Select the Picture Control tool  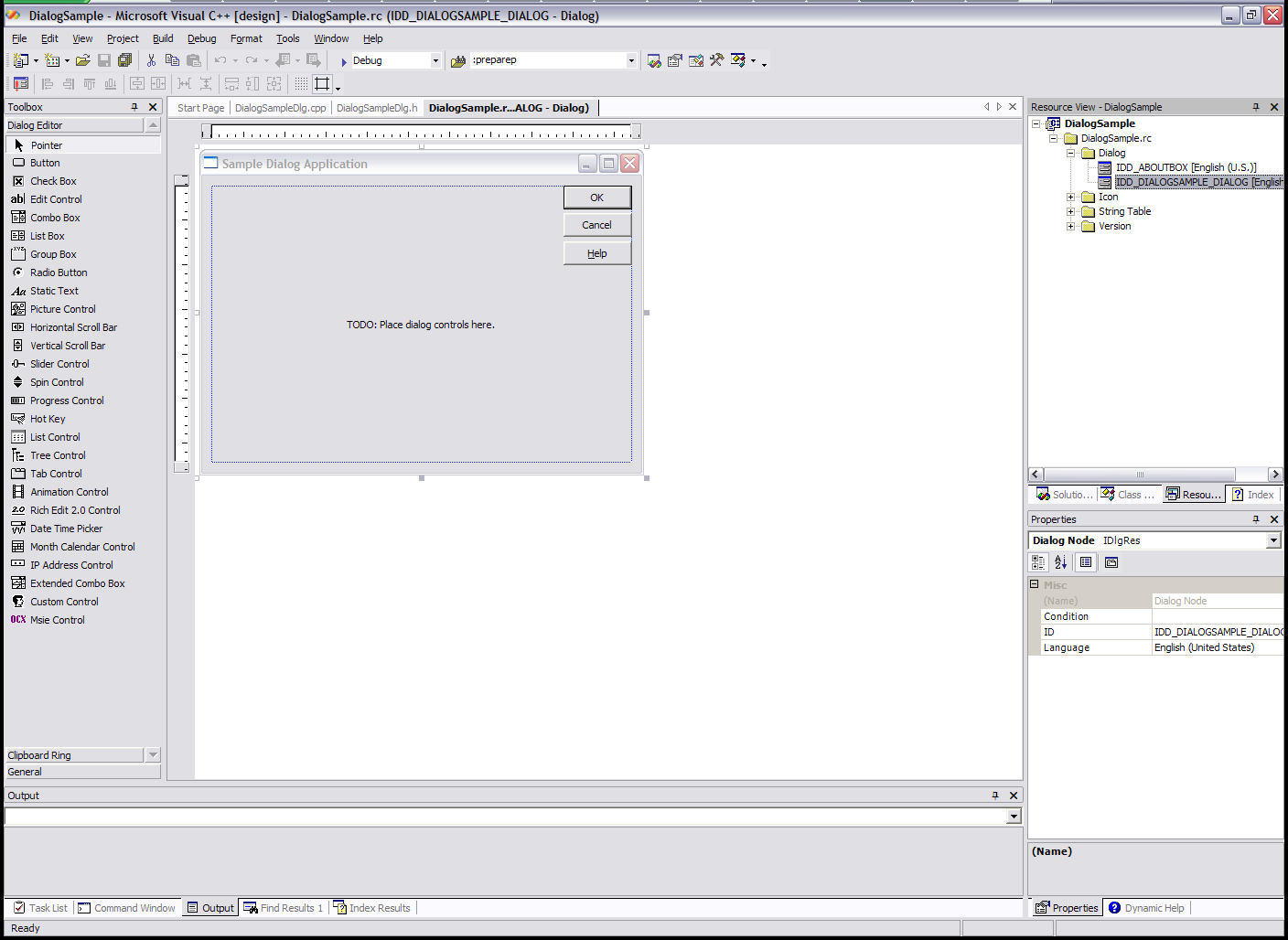point(83,309)
